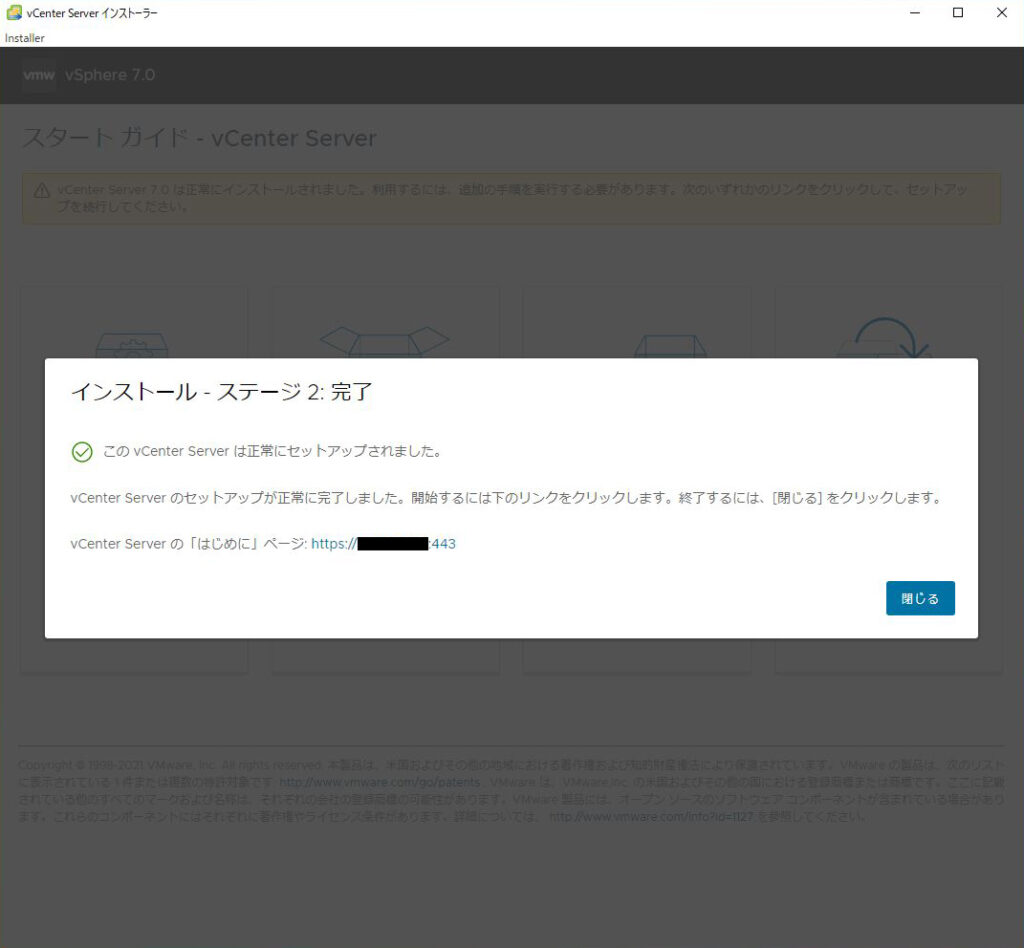
Task: Click the green success checkmark icon
Action: pos(82,452)
